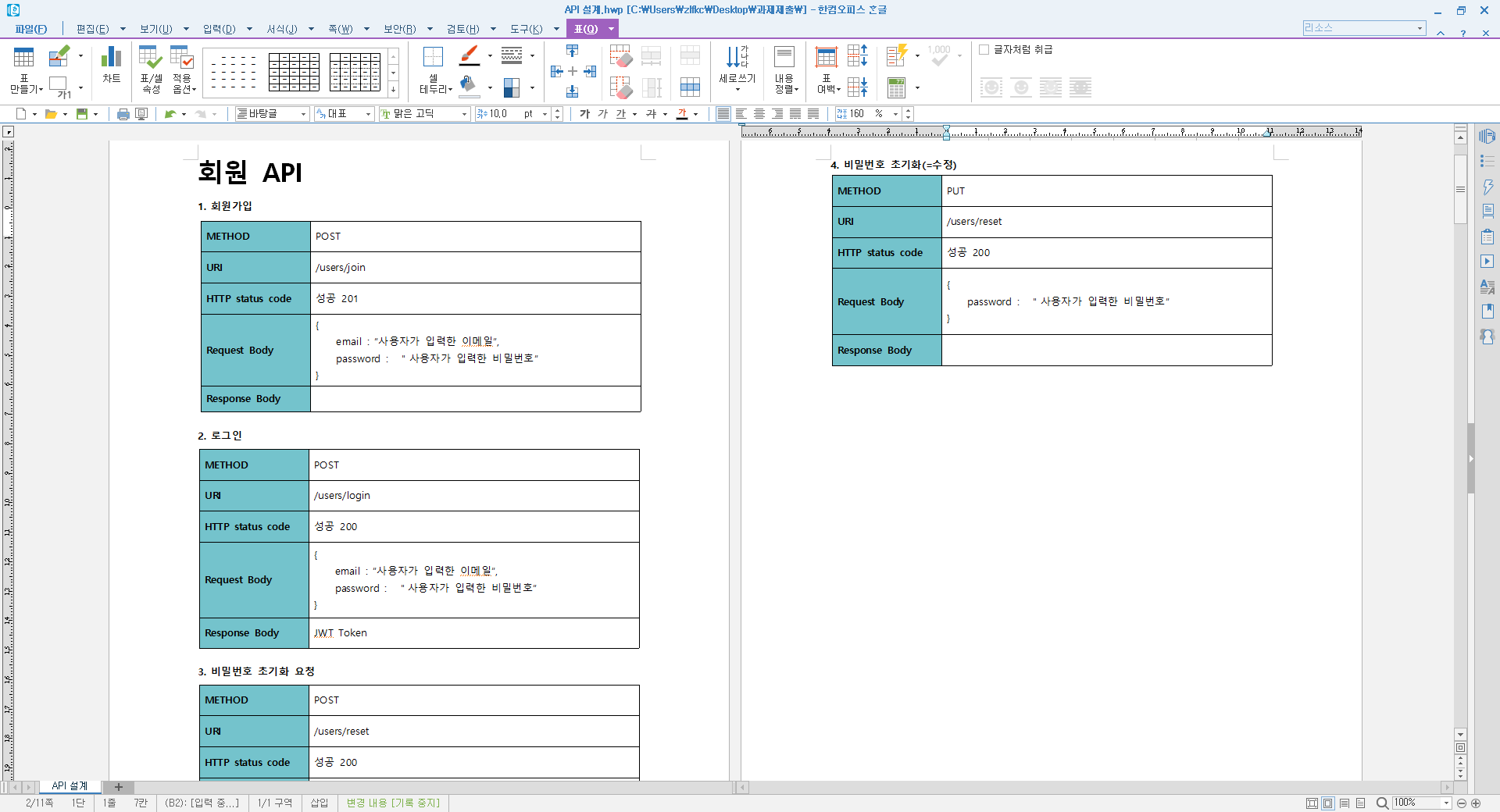Open the 표 만들기 table creation button
Image resolution: width=1500 pixels, height=812 pixels.
pos(24,69)
